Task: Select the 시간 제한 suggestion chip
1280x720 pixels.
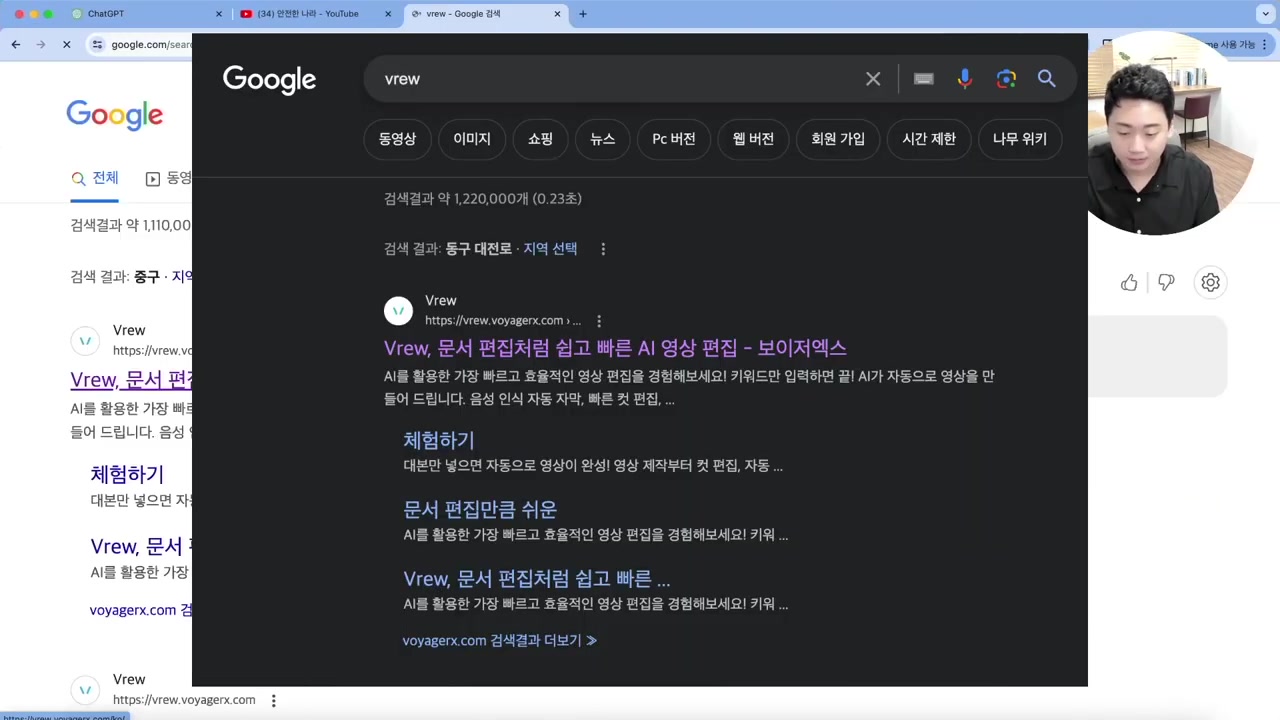Action: [929, 139]
